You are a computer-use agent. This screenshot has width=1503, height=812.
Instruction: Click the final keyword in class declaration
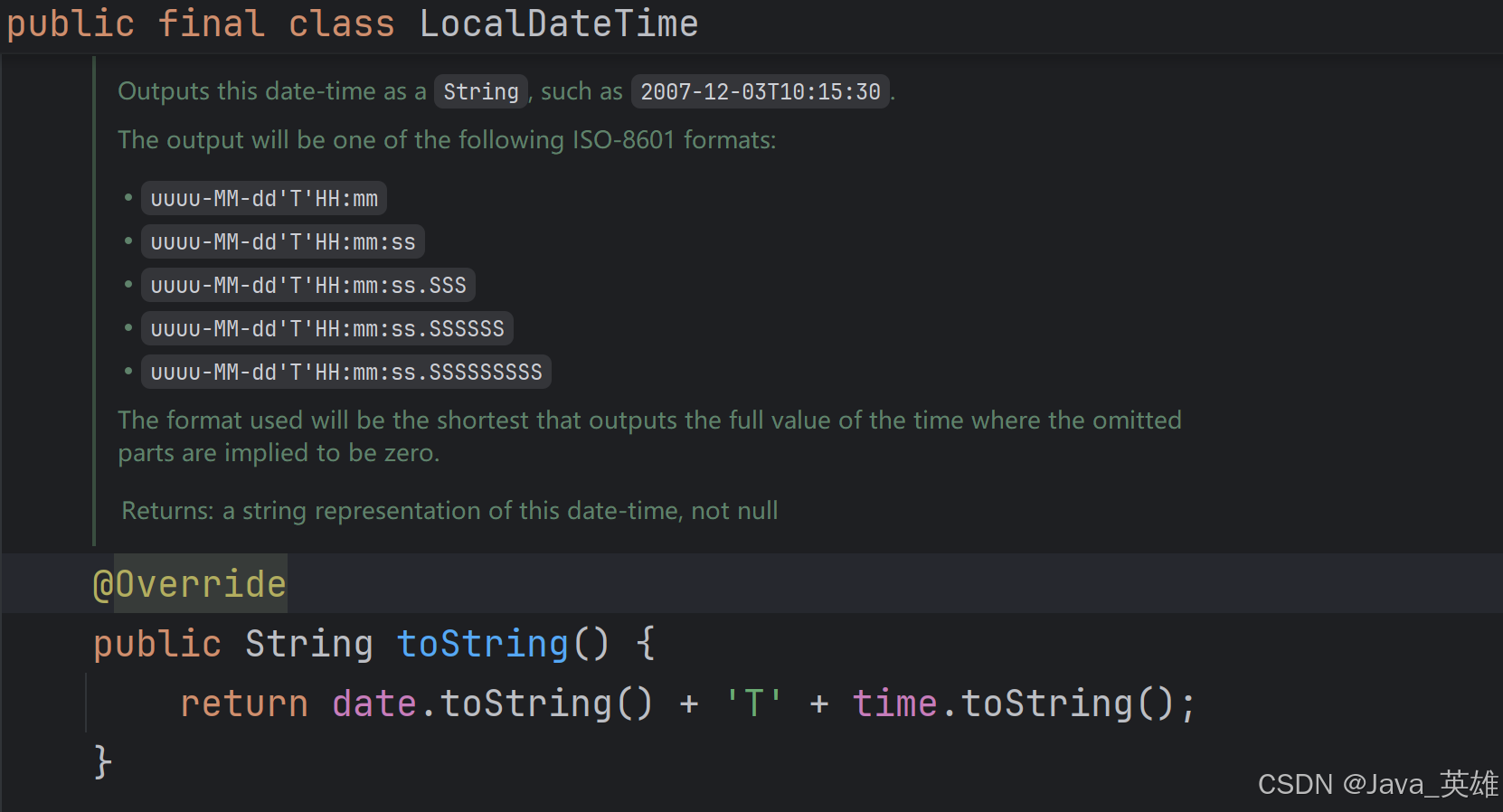[x=212, y=24]
